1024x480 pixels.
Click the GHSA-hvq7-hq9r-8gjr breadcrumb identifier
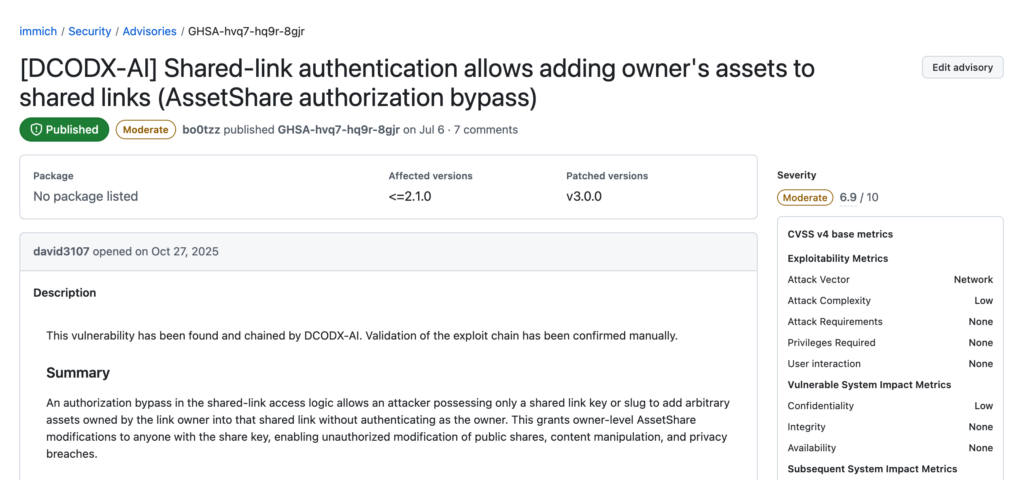coord(246,31)
